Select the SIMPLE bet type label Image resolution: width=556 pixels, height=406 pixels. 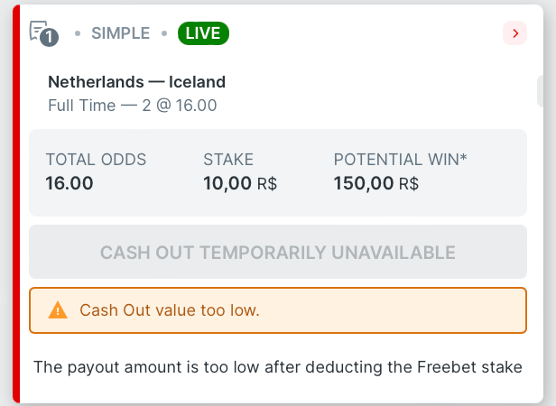point(121,33)
